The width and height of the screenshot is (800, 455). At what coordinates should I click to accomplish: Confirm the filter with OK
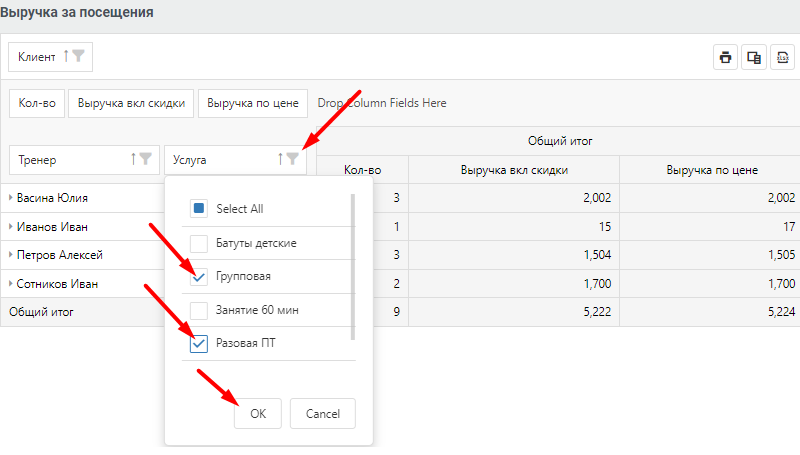pos(258,414)
